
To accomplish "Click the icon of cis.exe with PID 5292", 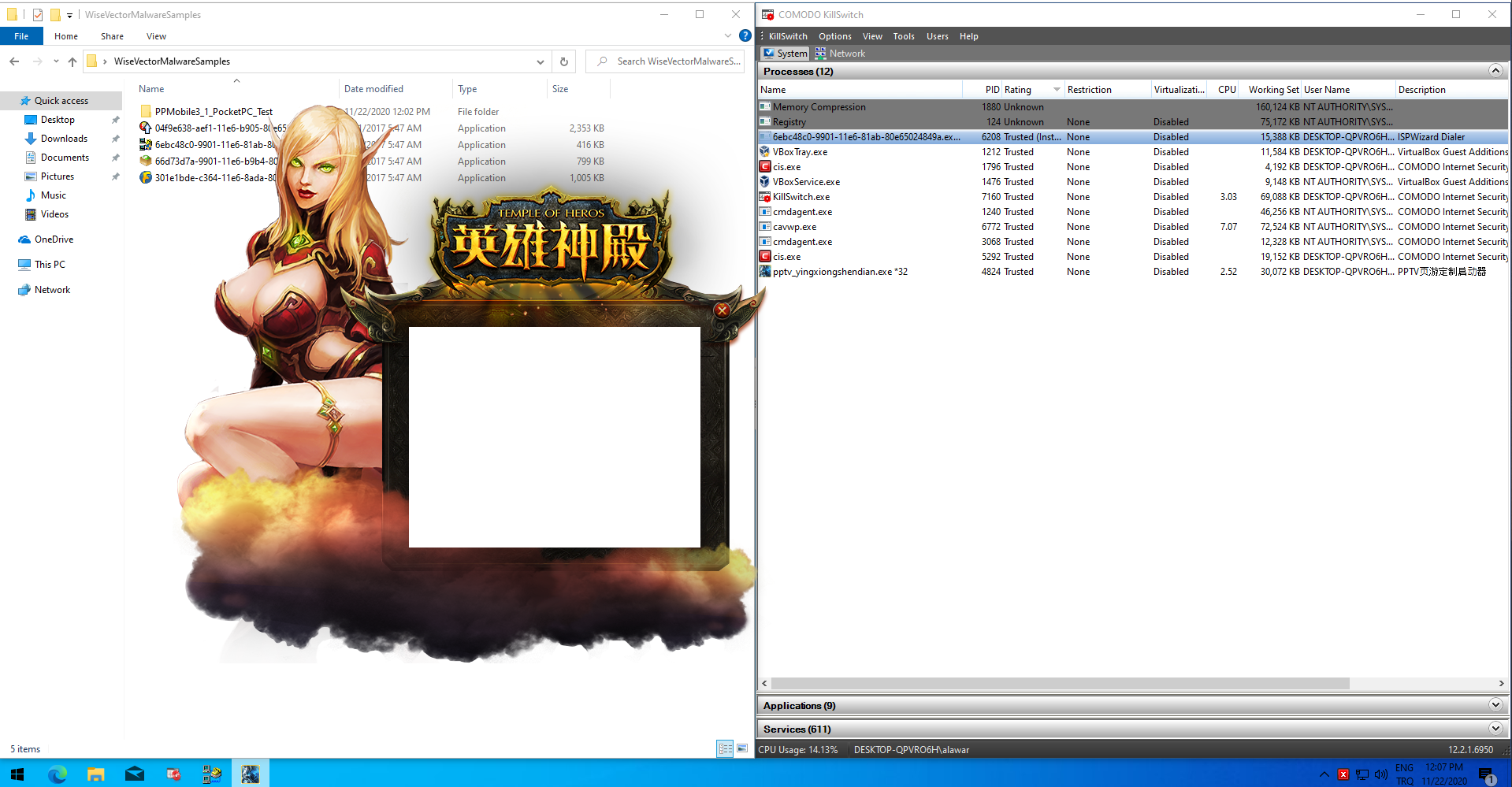I will point(764,257).
